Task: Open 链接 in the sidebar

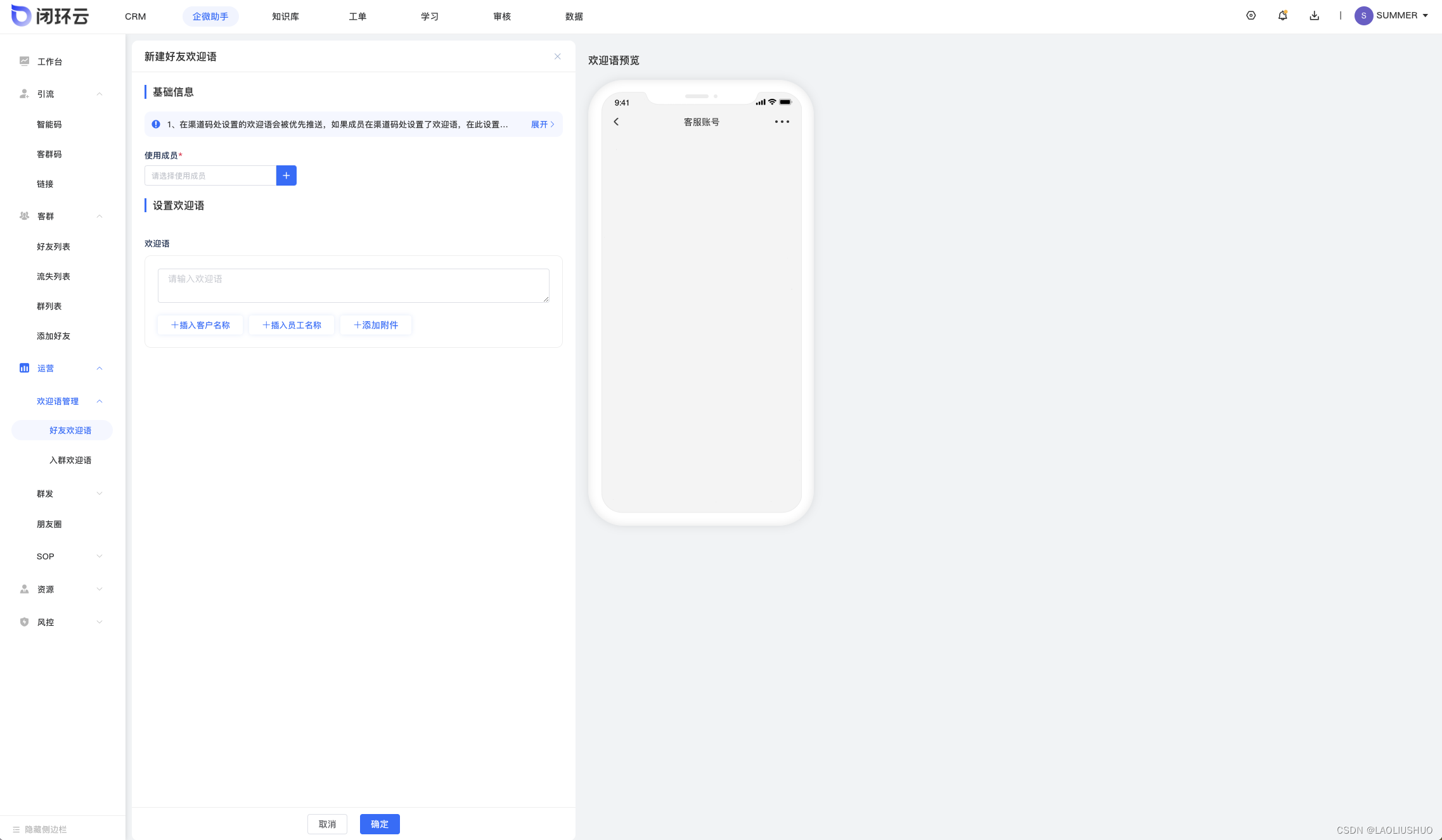Action: pos(45,184)
